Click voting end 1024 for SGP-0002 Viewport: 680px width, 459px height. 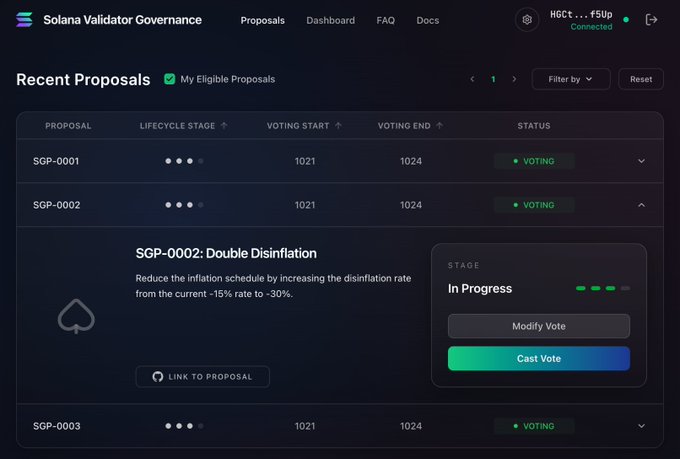click(x=411, y=205)
